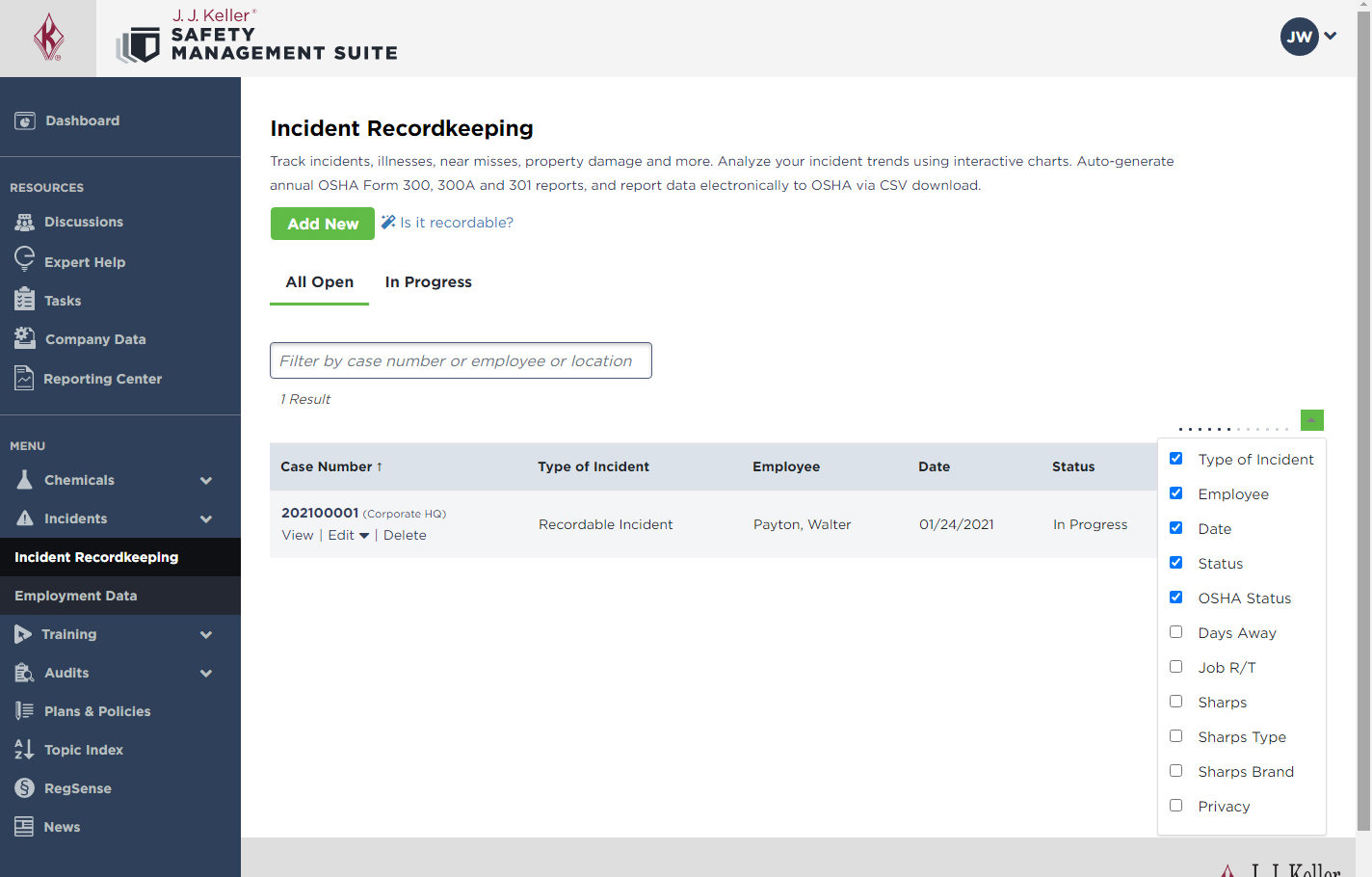Open case number 202100001

tap(320, 513)
